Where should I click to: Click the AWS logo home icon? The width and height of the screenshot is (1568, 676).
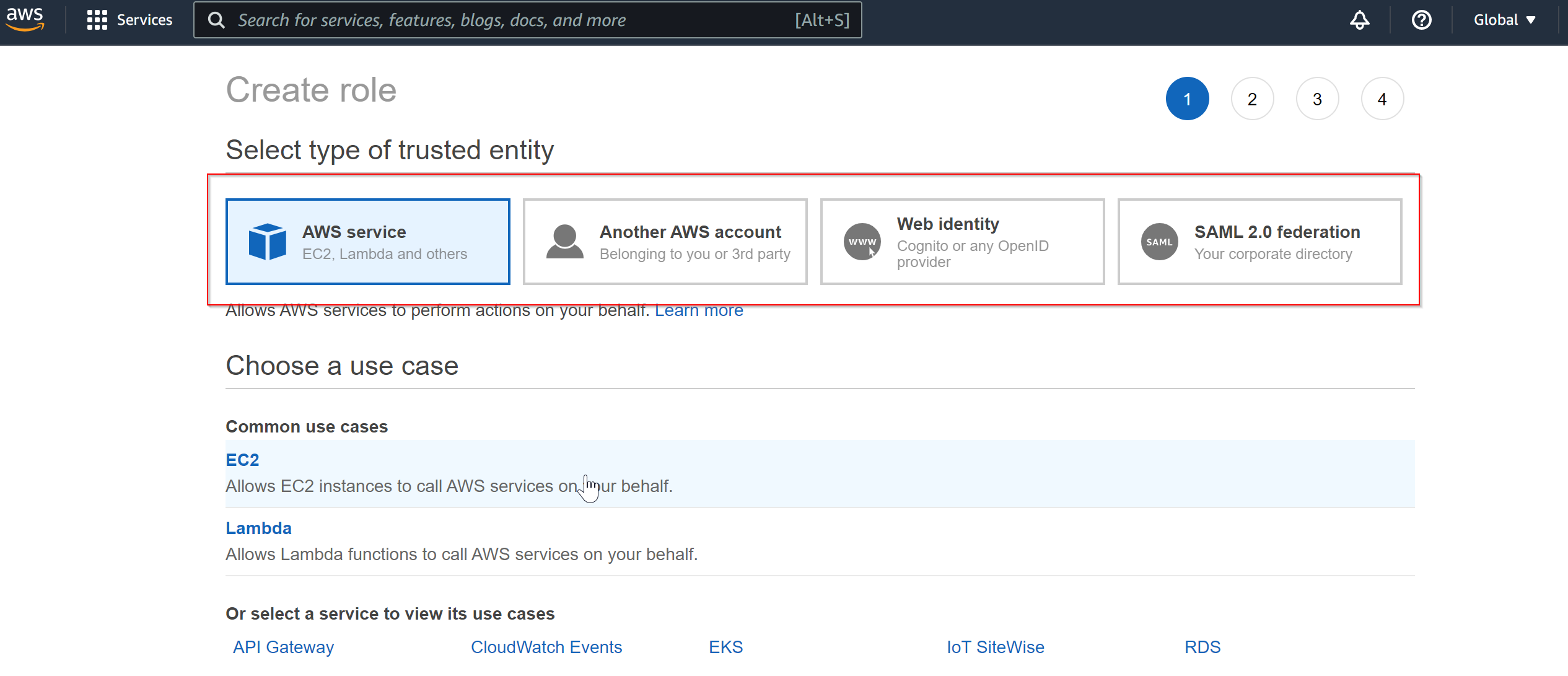(25, 19)
